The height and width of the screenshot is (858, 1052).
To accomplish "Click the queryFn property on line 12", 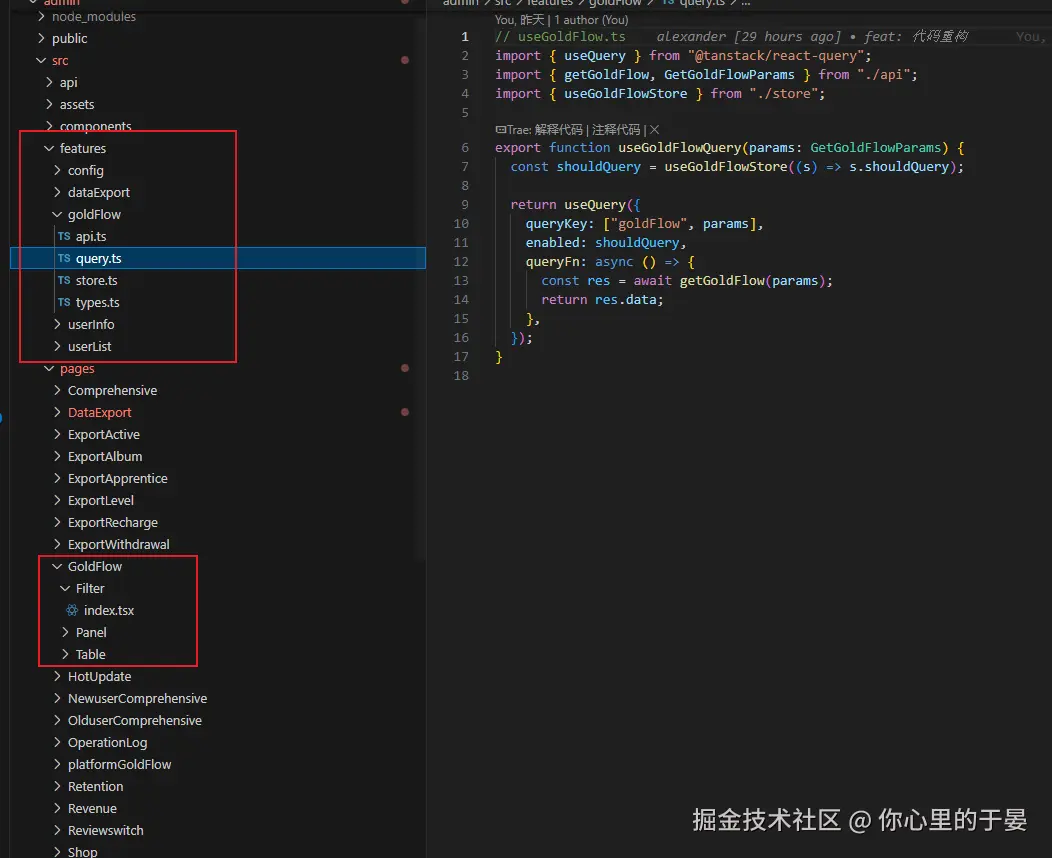I will pyautogui.click(x=552, y=262).
